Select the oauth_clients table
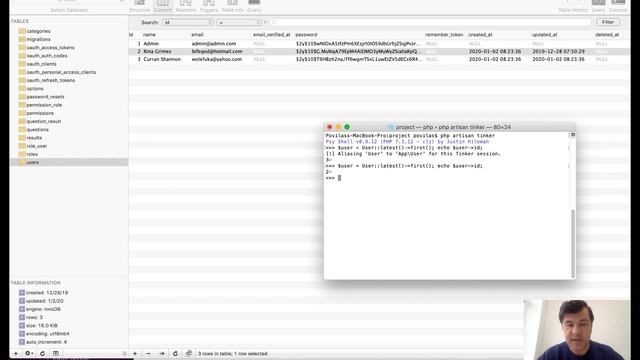This screenshot has width=640, height=360. 41,64
